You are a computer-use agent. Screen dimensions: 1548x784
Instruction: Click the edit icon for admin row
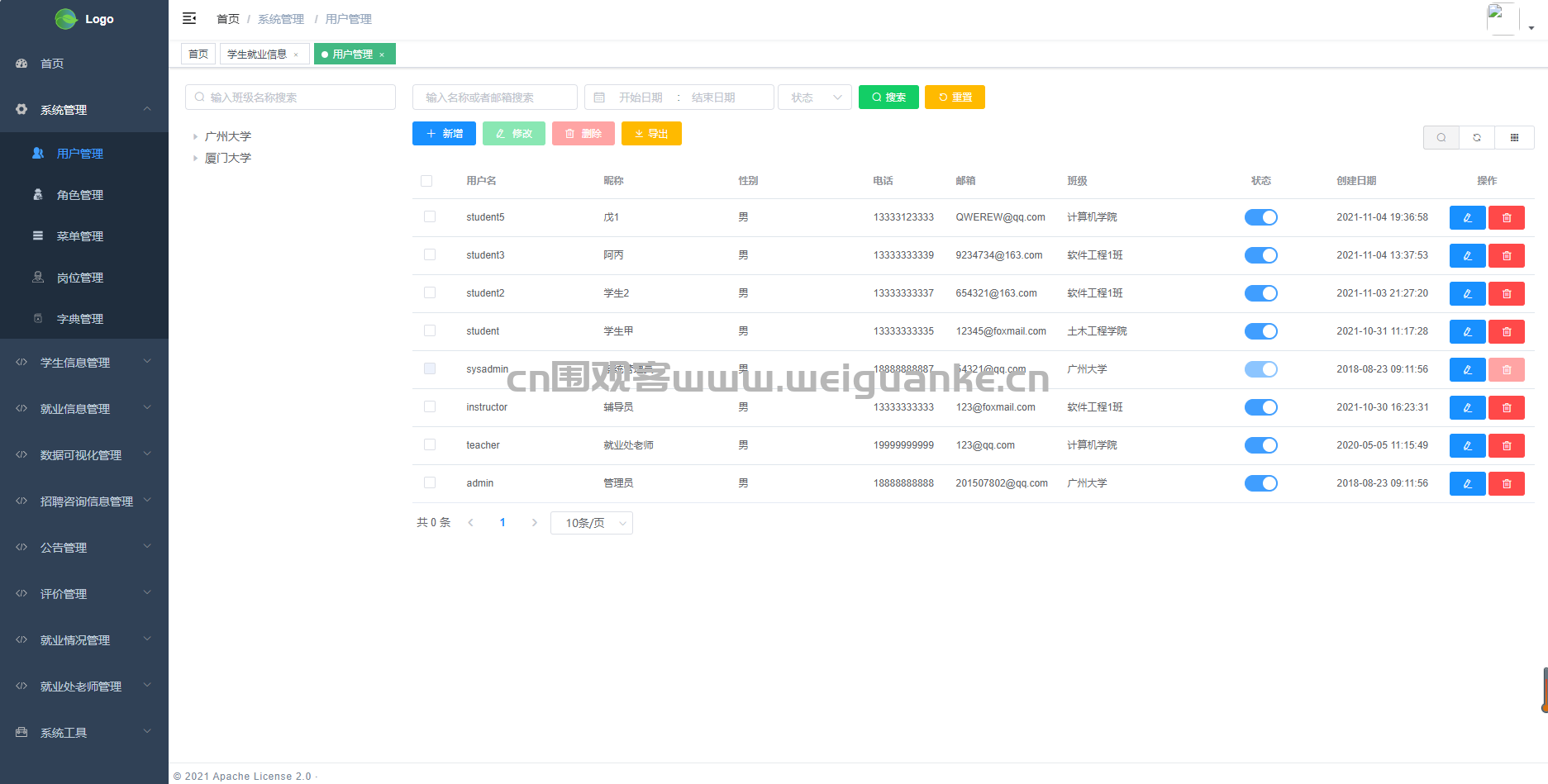coord(1467,484)
